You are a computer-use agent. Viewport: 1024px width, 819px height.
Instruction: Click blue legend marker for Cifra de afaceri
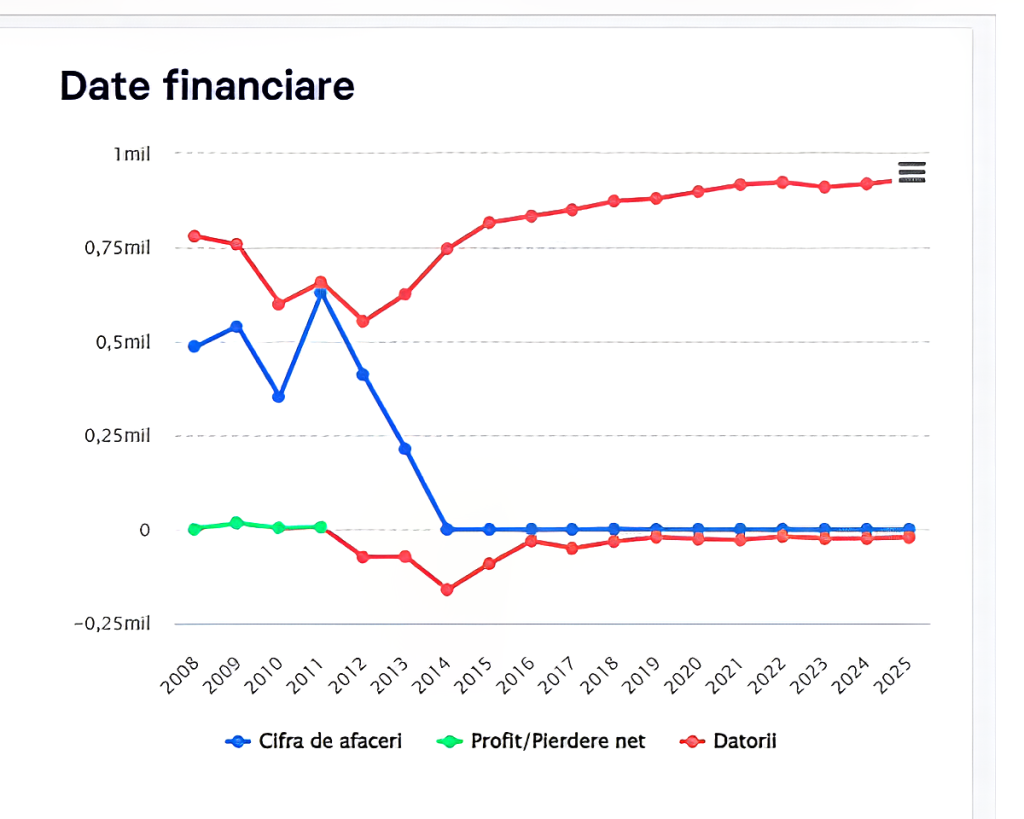point(238,742)
